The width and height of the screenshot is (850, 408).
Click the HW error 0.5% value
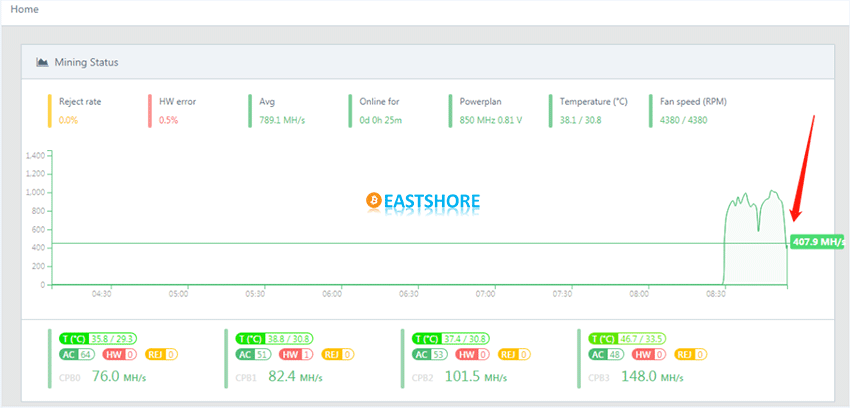coord(169,120)
